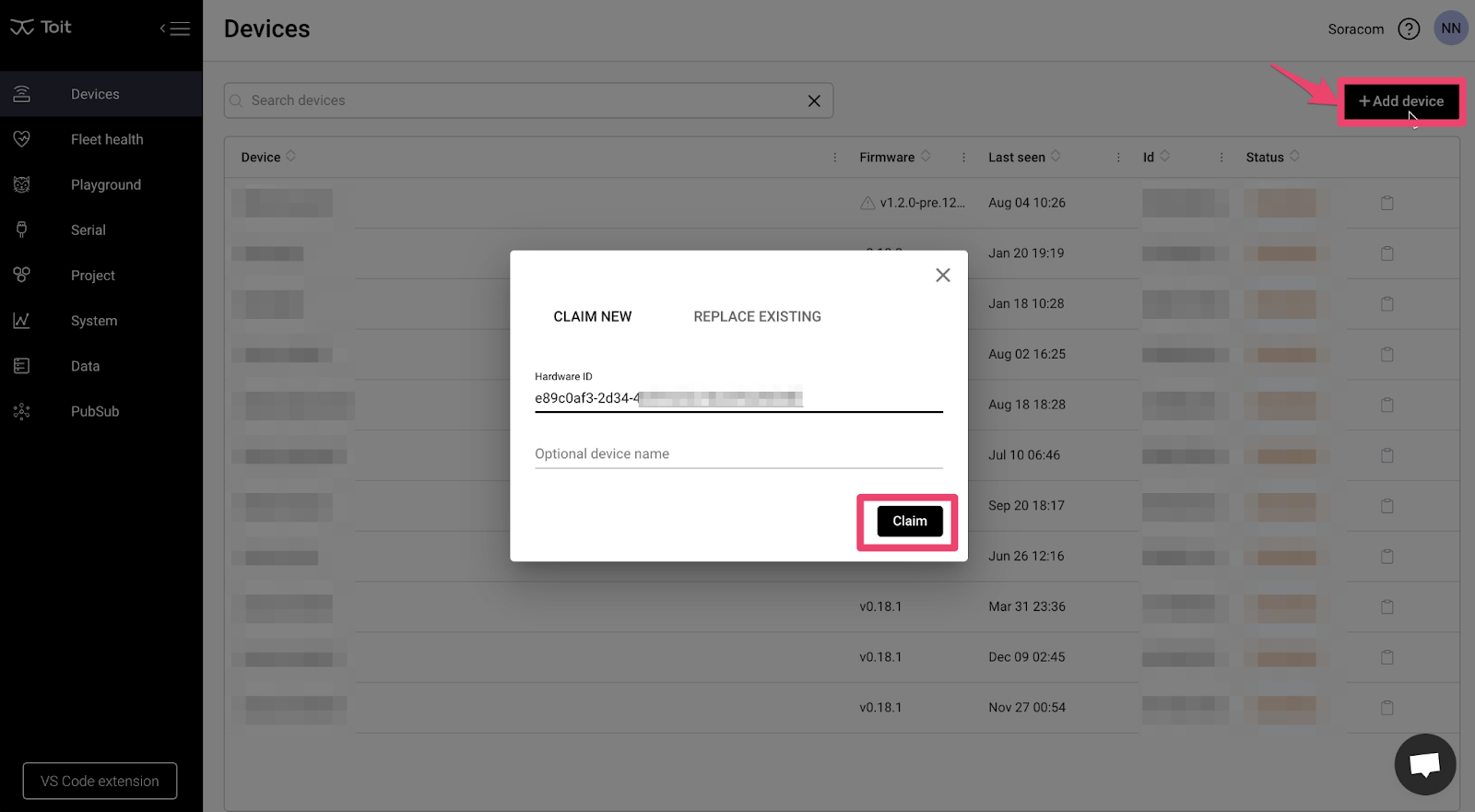The height and width of the screenshot is (812, 1475).
Task: Sort the table by Device column
Action: (x=290, y=157)
